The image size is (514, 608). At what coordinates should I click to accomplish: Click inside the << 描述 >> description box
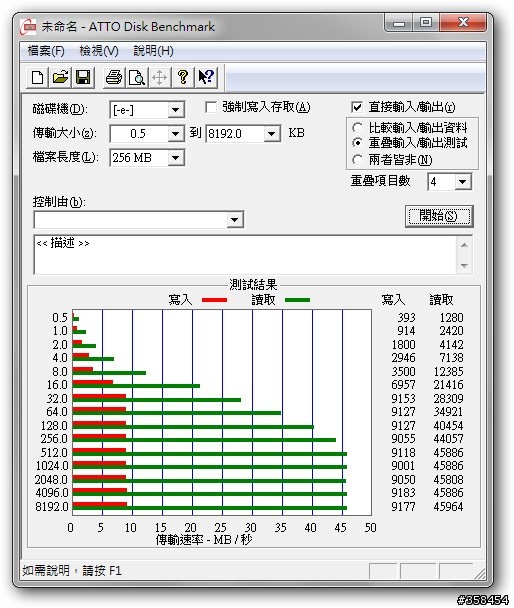click(x=245, y=255)
